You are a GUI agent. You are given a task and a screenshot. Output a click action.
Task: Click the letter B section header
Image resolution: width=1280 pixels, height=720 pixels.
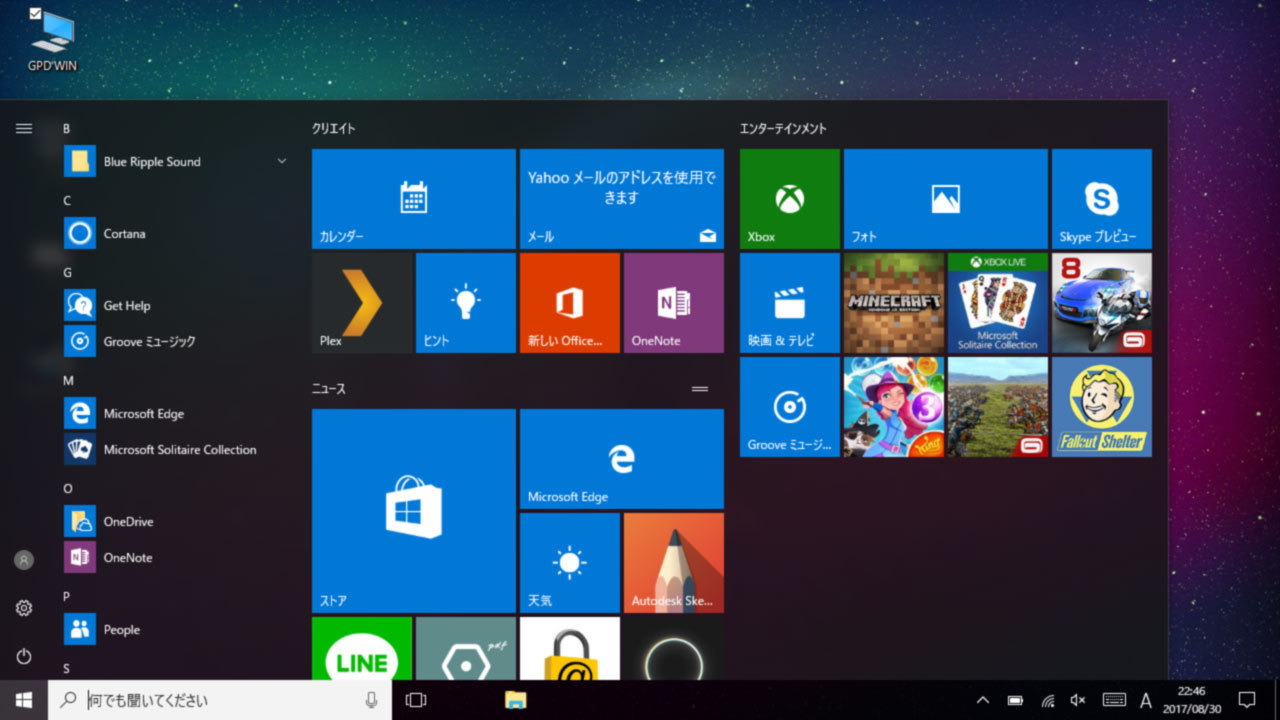[67, 128]
